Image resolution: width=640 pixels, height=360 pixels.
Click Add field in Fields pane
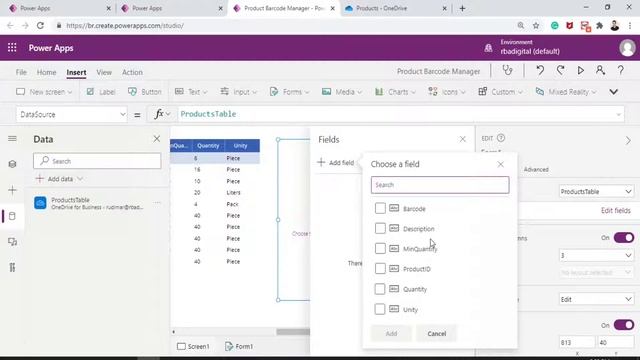pos(336,162)
